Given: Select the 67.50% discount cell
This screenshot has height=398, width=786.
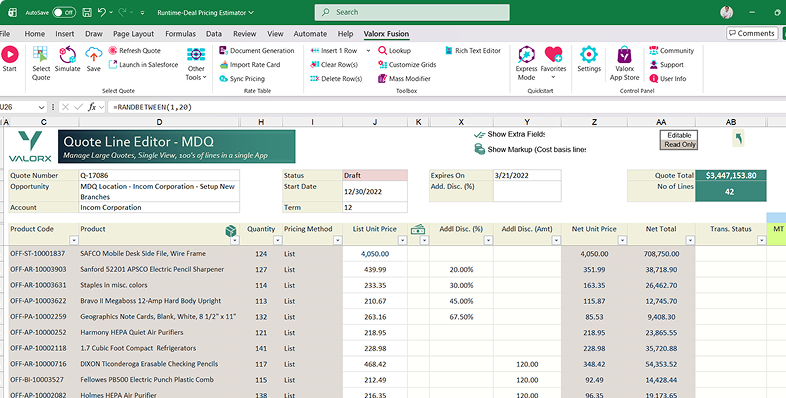Looking at the screenshot, I should (x=461, y=317).
